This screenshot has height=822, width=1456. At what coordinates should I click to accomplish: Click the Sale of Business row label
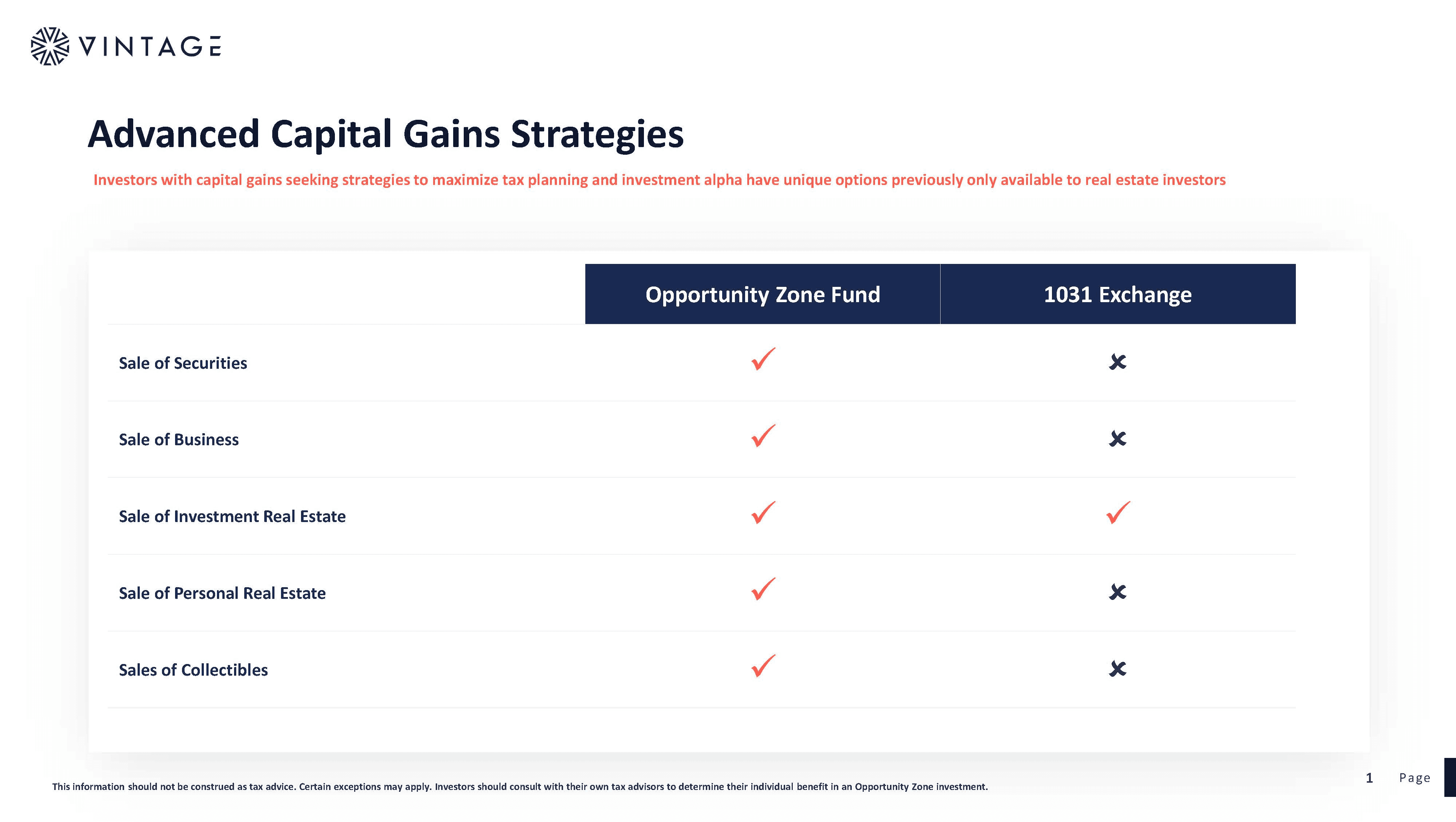pyautogui.click(x=179, y=440)
